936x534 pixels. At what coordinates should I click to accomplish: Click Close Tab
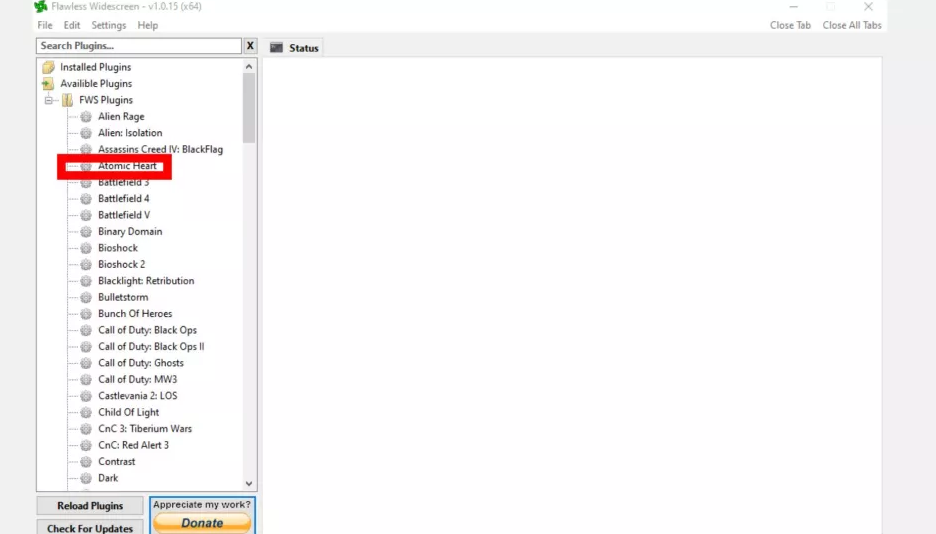(x=790, y=25)
